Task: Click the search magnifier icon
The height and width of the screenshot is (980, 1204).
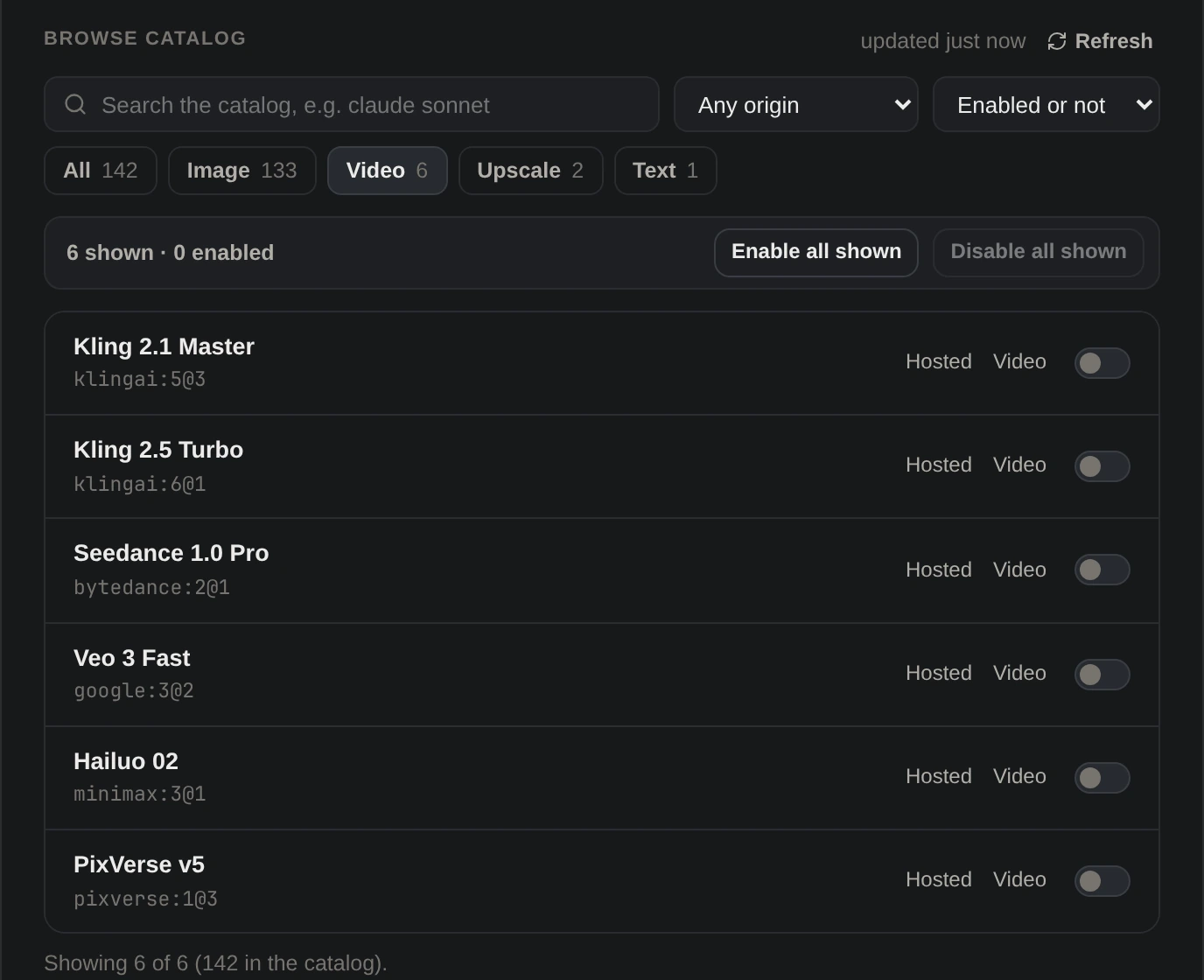Action: click(x=75, y=104)
